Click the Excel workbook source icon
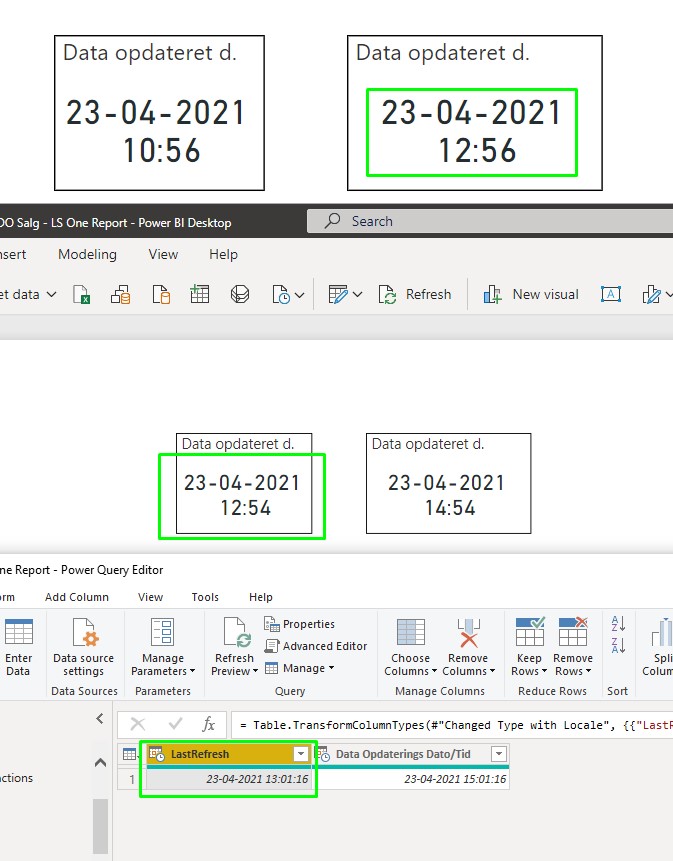This screenshot has width=673, height=861. click(81, 295)
